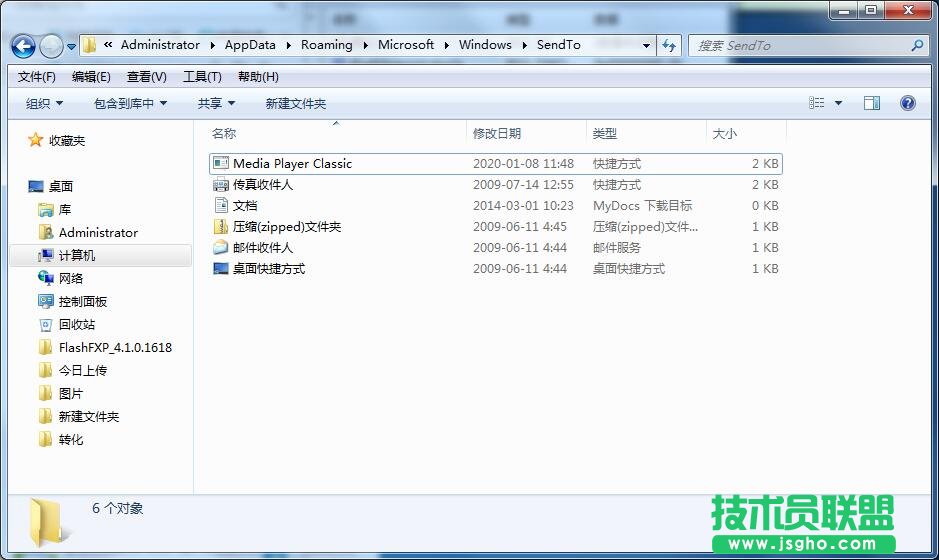The width and height of the screenshot is (939, 560).
Task: Toggle the preview pane icon
Action: 871,103
